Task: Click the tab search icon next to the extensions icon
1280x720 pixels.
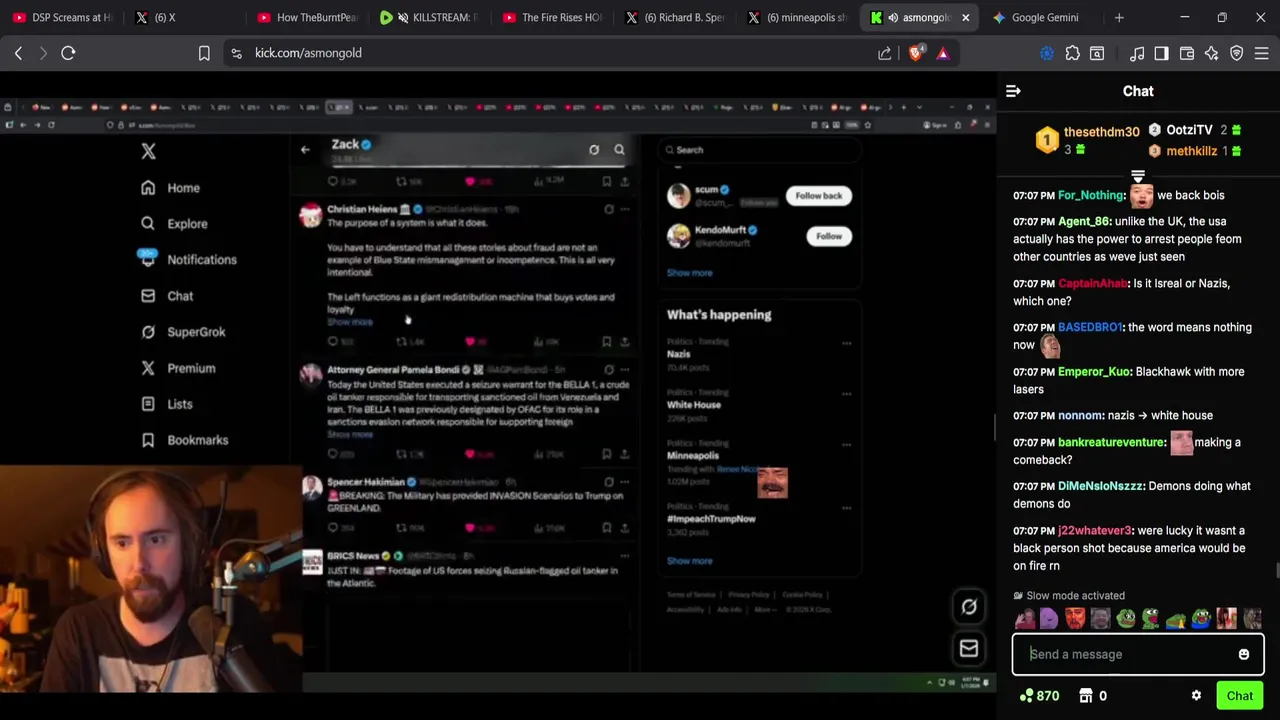Action: pyautogui.click(x=1097, y=53)
